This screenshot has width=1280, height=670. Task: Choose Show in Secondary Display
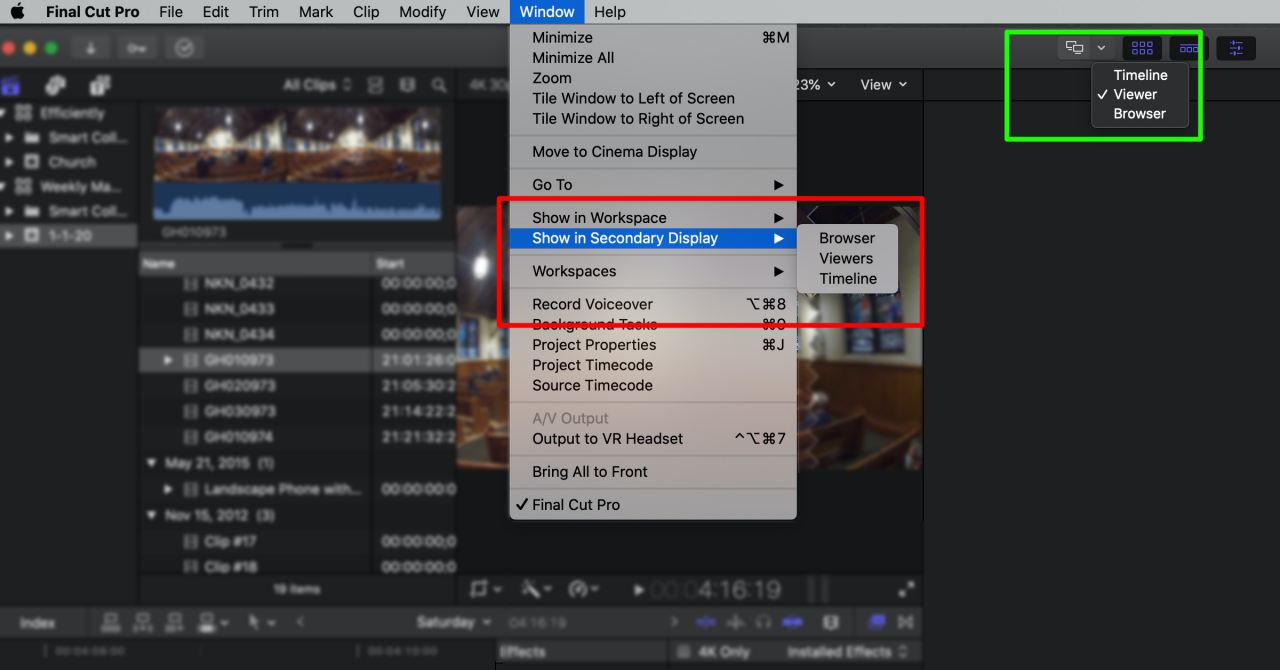coord(653,238)
